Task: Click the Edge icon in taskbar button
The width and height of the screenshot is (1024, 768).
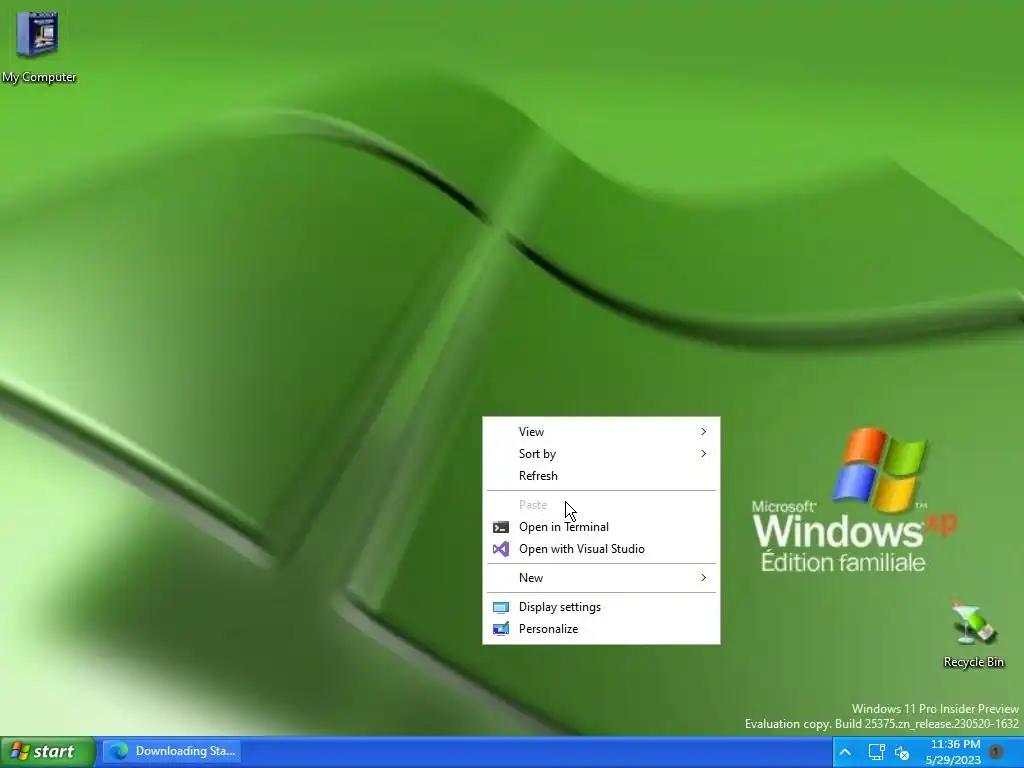Action: tap(119, 751)
